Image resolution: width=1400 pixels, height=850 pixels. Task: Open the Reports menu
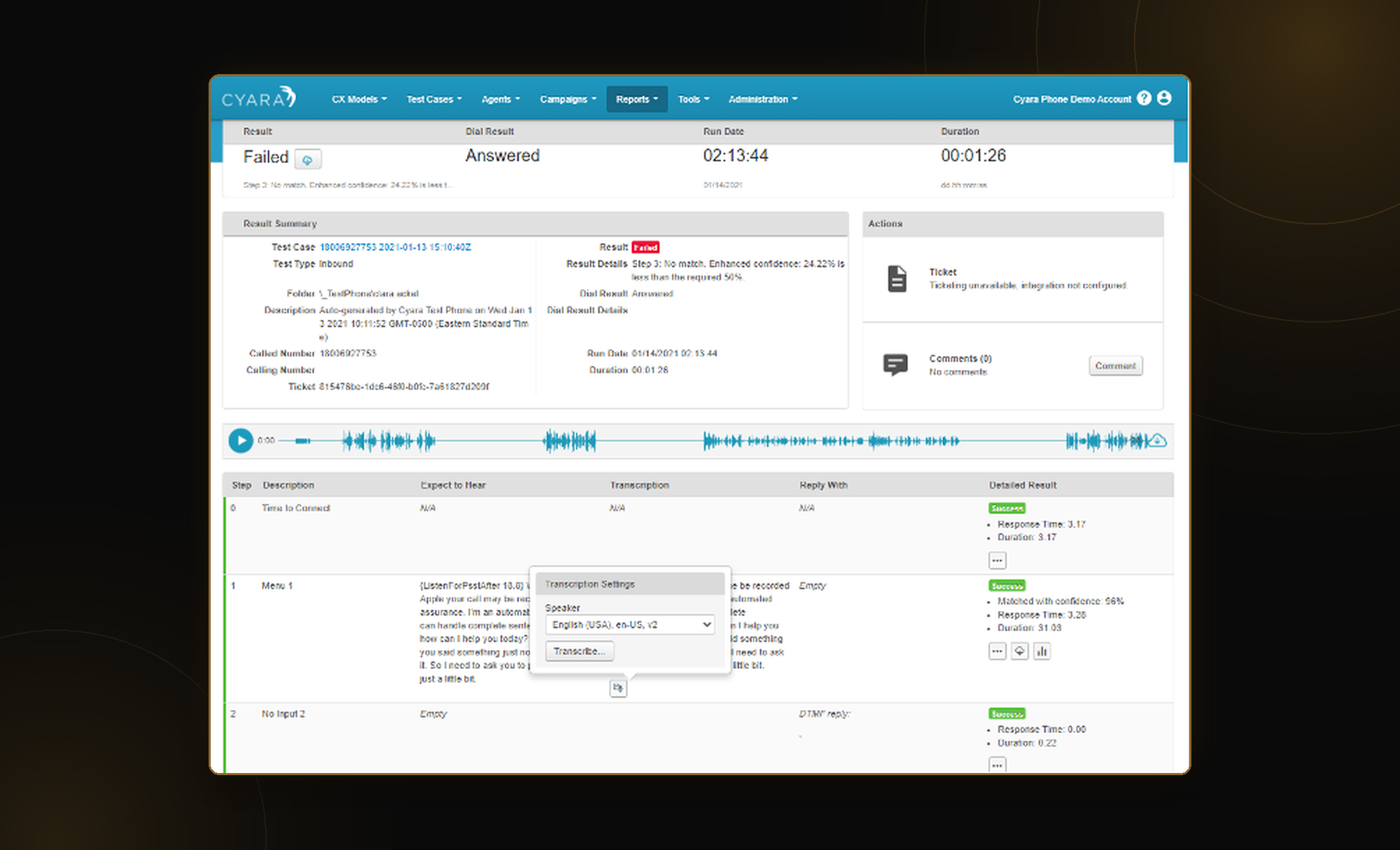click(637, 99)
